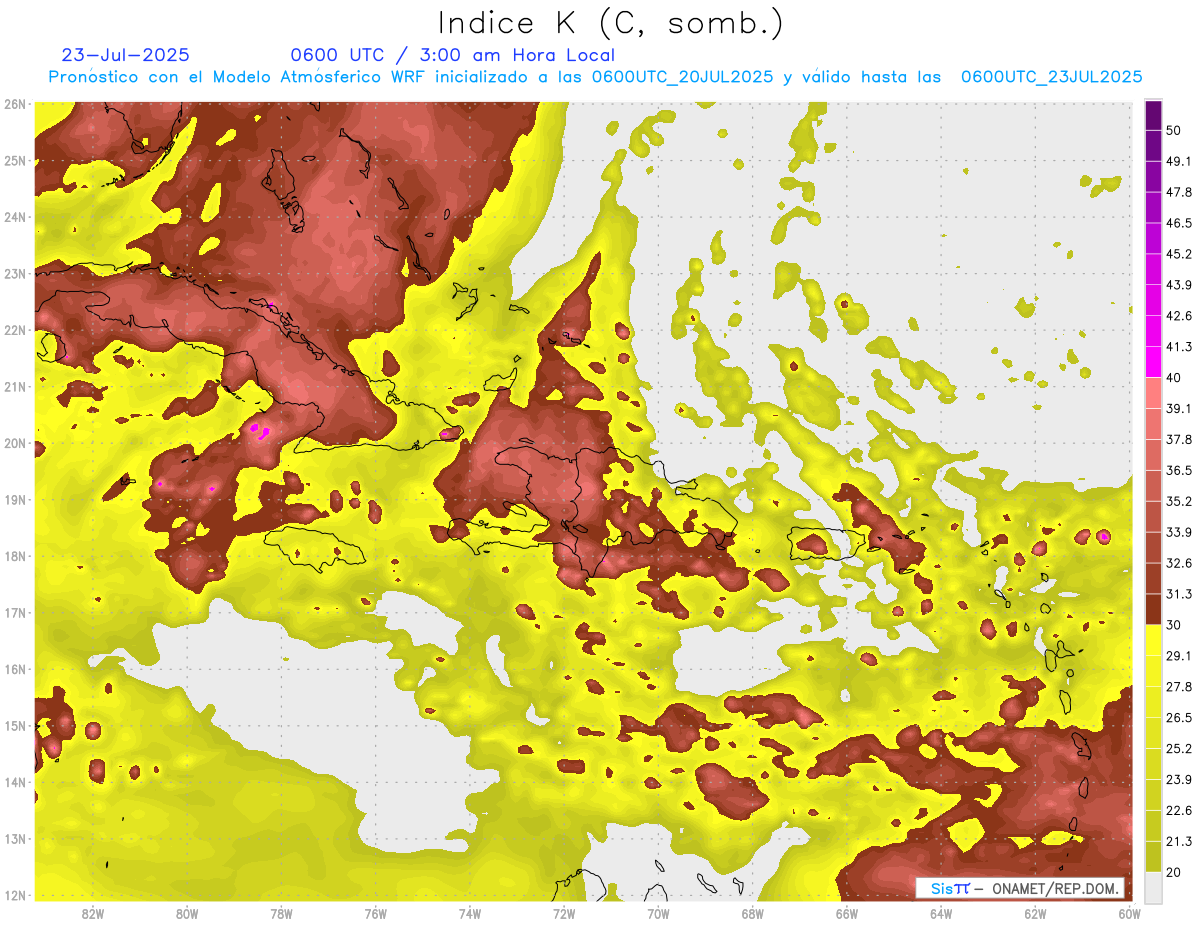
Task: Select the "76W" longitude label
Action: [375, 913]
